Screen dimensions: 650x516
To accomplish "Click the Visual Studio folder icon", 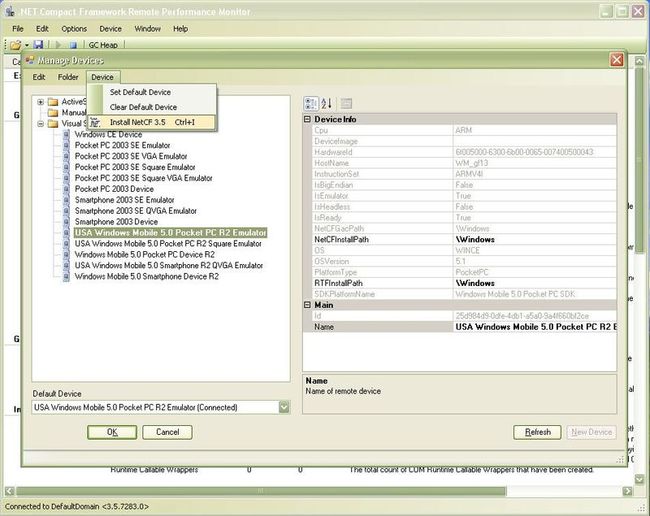I will pyautogui.click(x=53, y=124).
